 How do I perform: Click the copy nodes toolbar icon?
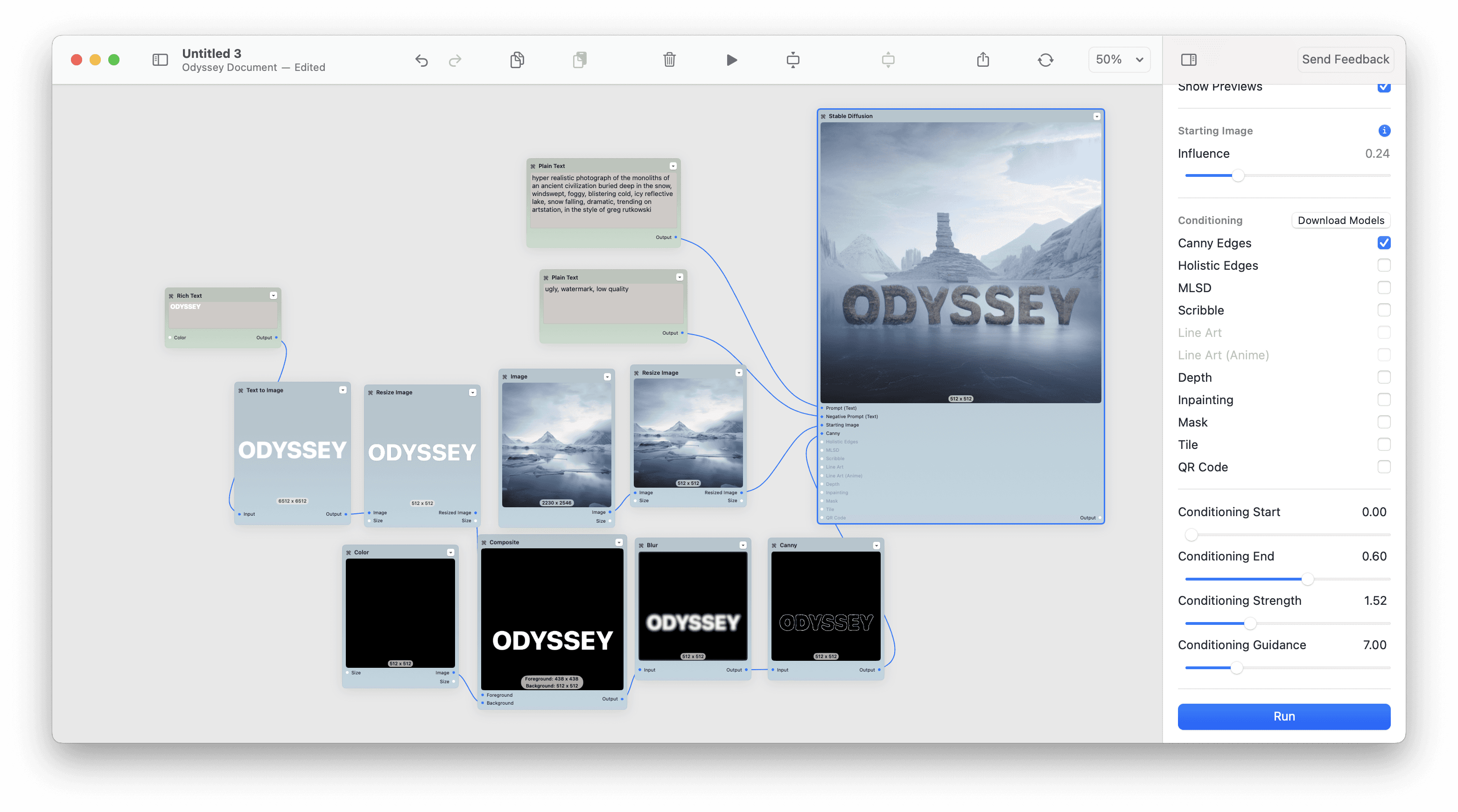517,59
